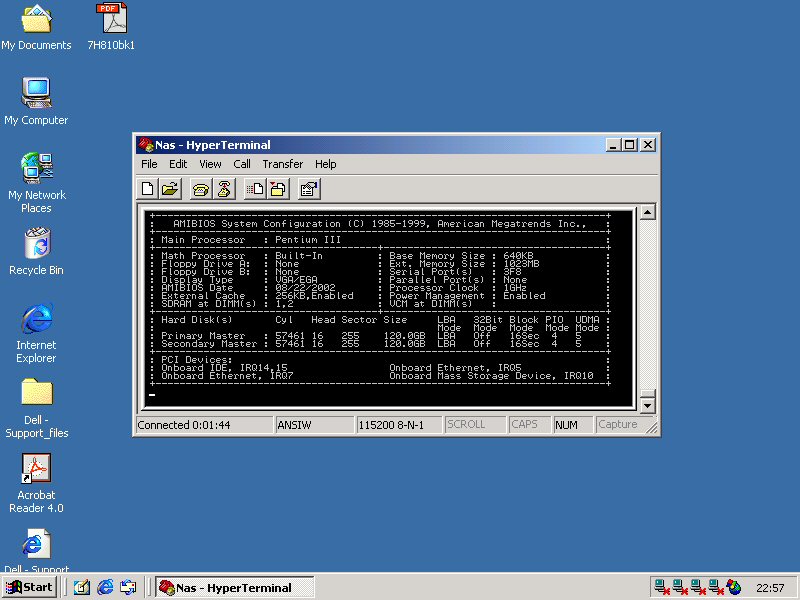Click the Send file toolbar icon

click(255, 189)
